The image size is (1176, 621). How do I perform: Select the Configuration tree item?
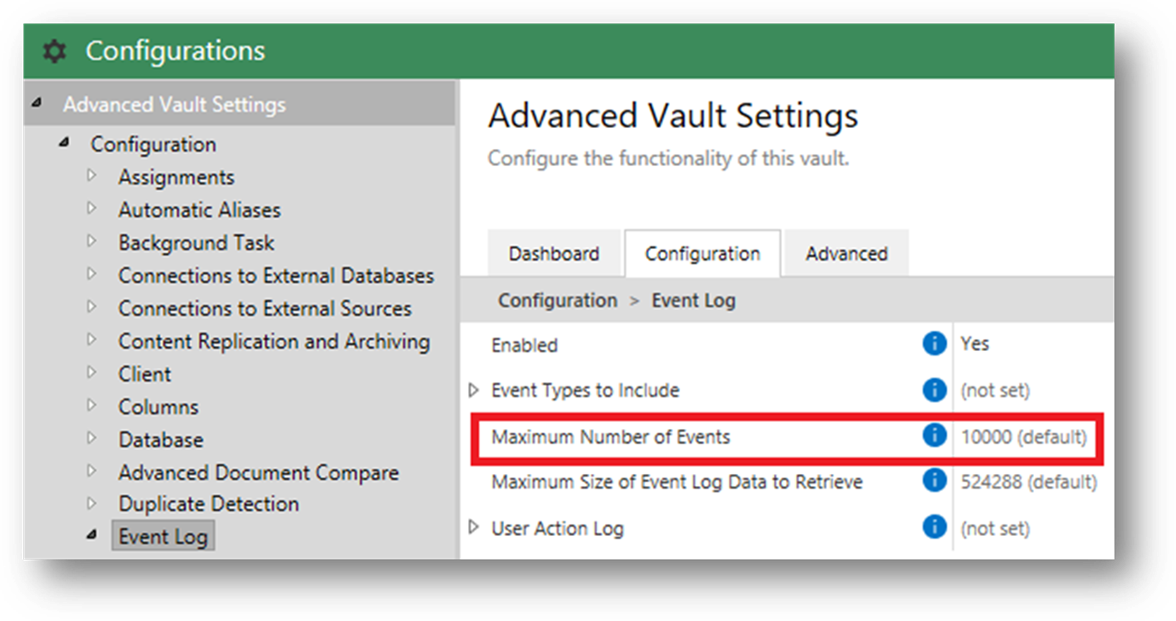(153, 144)
